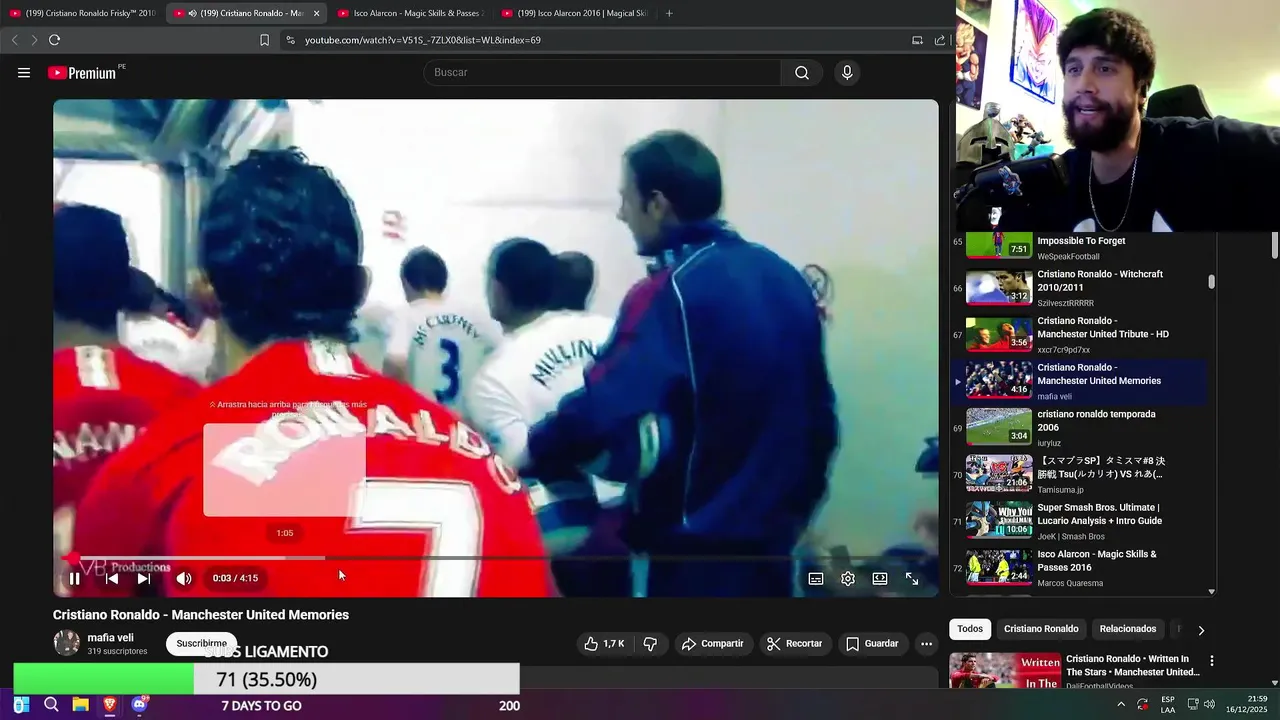Image resolution: width=1280 pixels, height=720 pixels.
Task: Open the ESP LAA keyboard language switcher
Action: (1168, 705)
